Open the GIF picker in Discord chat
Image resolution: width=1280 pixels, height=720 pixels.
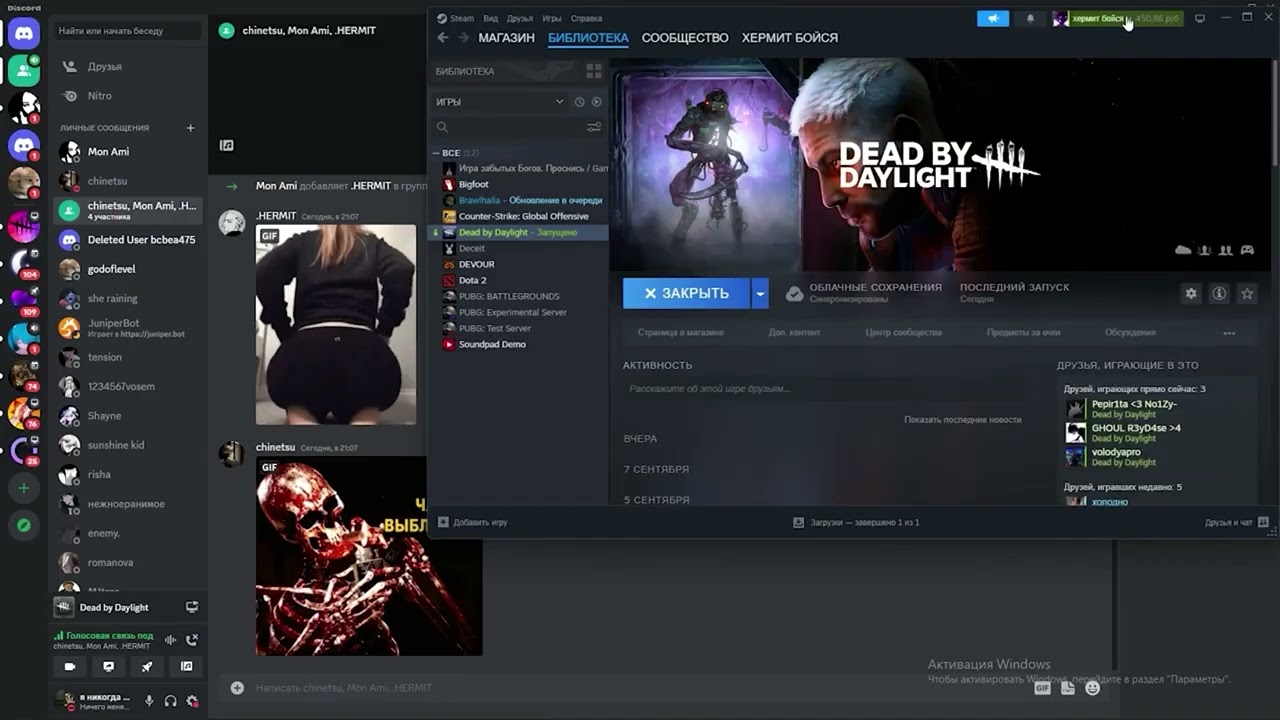pos(1043,688)
